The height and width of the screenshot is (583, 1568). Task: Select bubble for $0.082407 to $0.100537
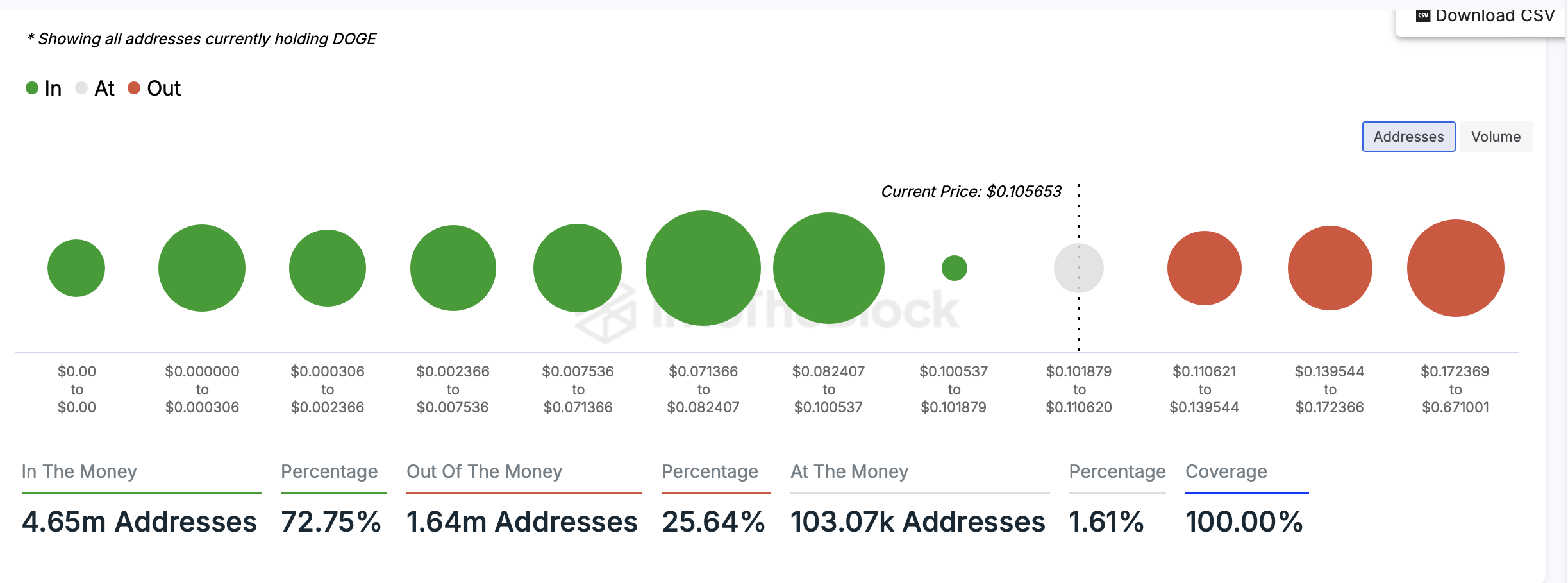coord(829,268)
